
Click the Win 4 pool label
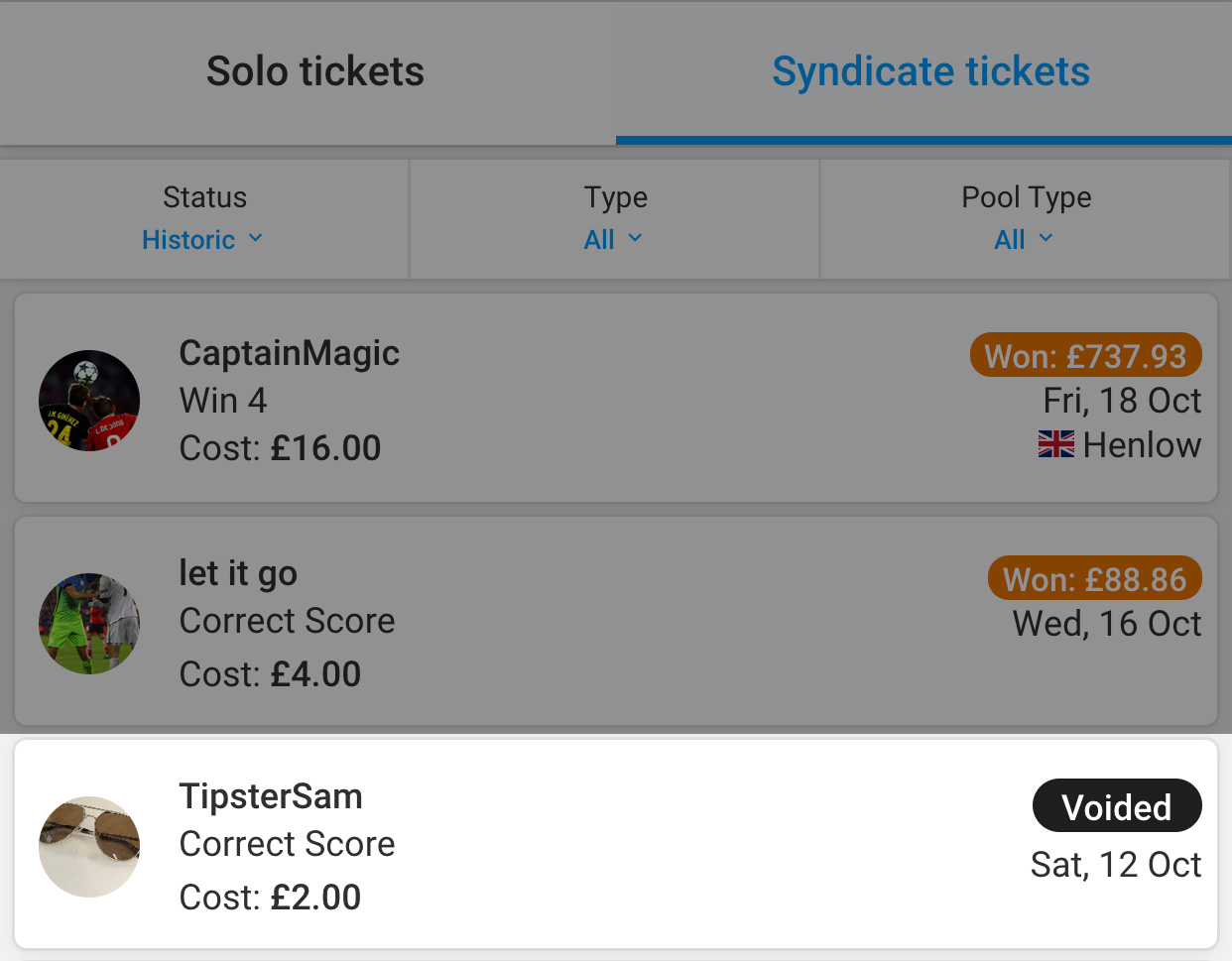click(x=223, y=401)
